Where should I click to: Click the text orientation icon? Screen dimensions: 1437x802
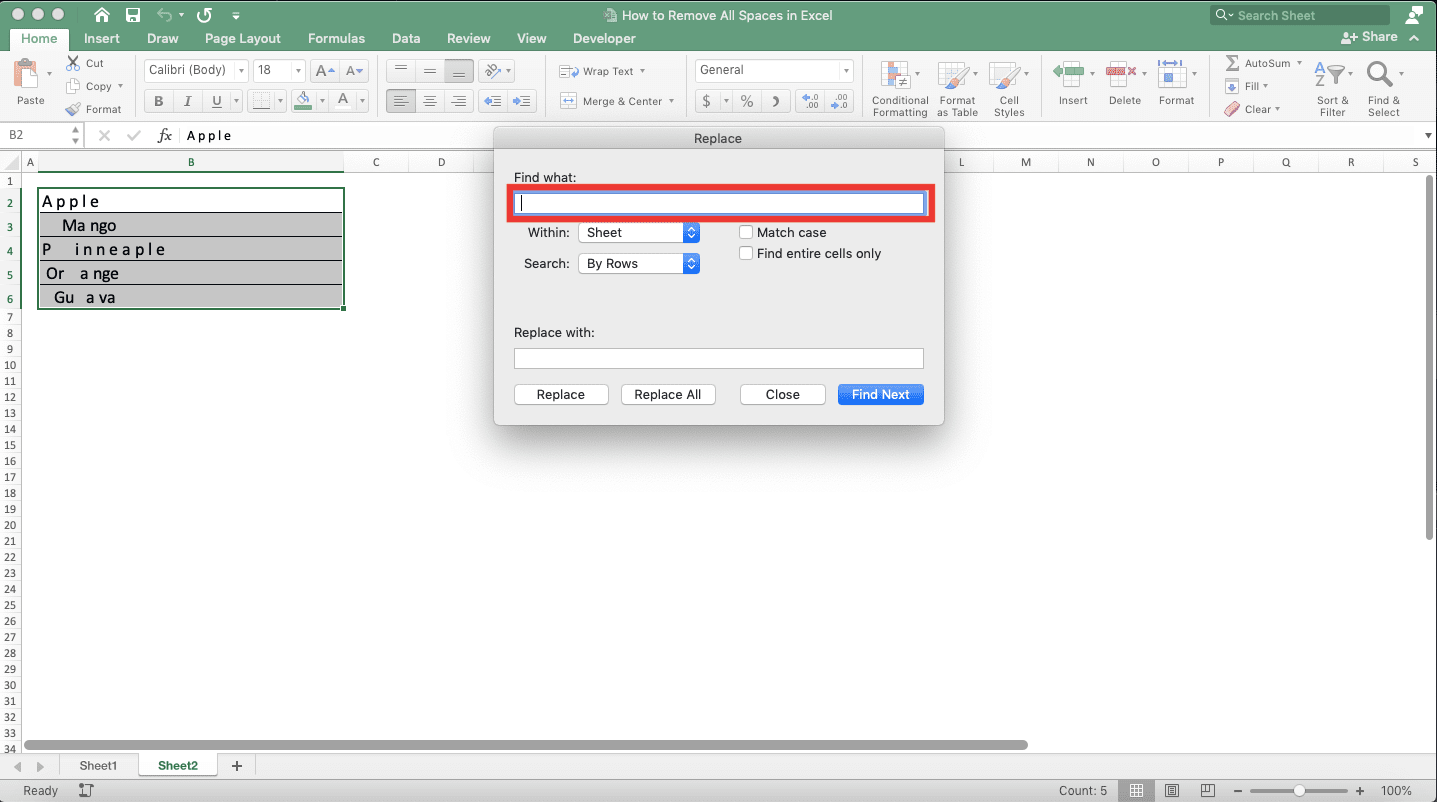point(491,70)
